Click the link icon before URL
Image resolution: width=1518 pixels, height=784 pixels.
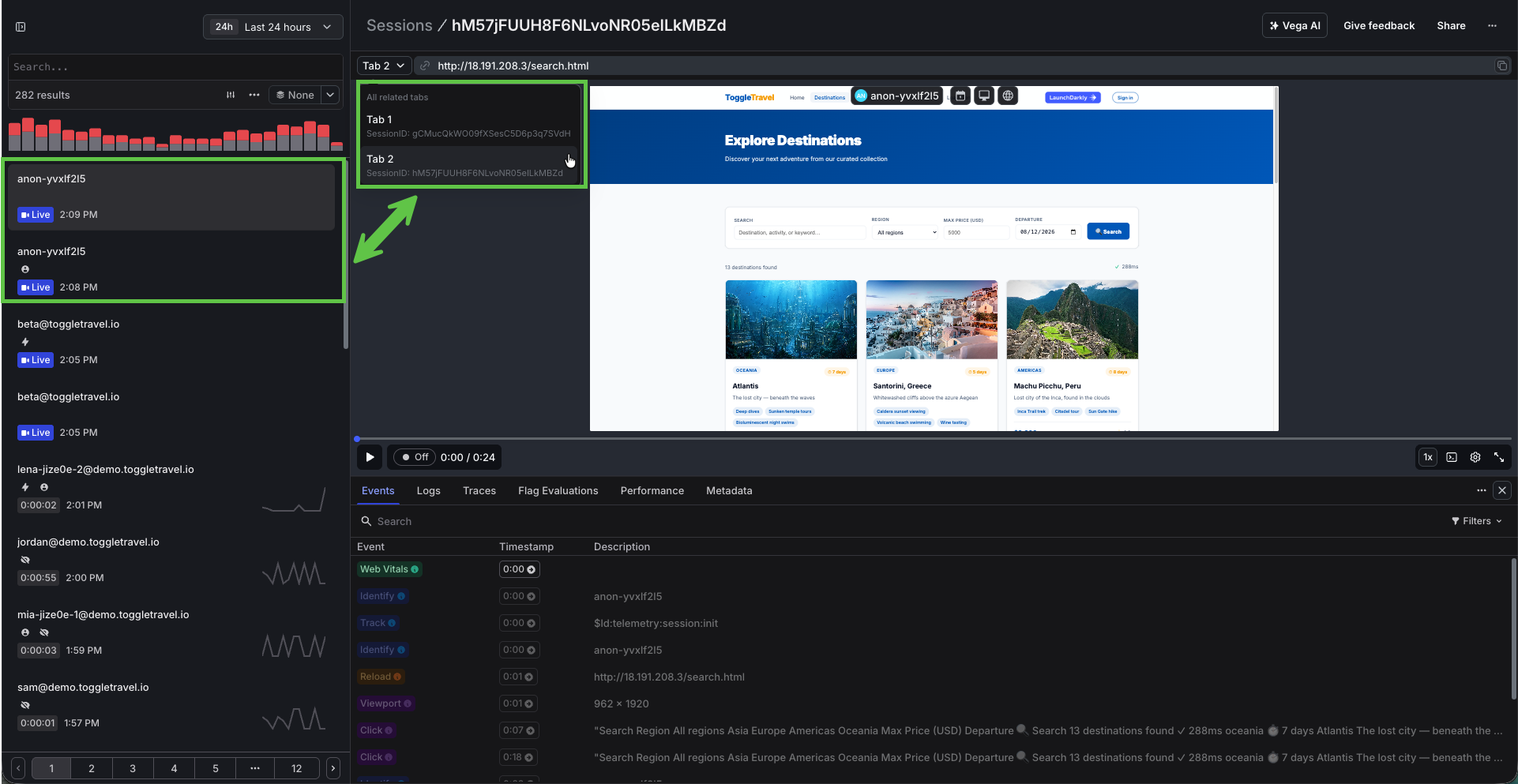[x=425, y=66]
